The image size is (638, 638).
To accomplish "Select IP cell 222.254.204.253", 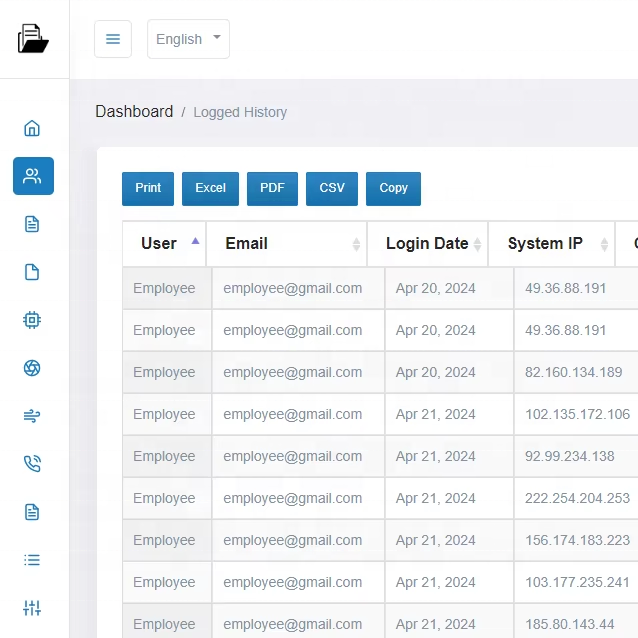I will tap(577, 498).
